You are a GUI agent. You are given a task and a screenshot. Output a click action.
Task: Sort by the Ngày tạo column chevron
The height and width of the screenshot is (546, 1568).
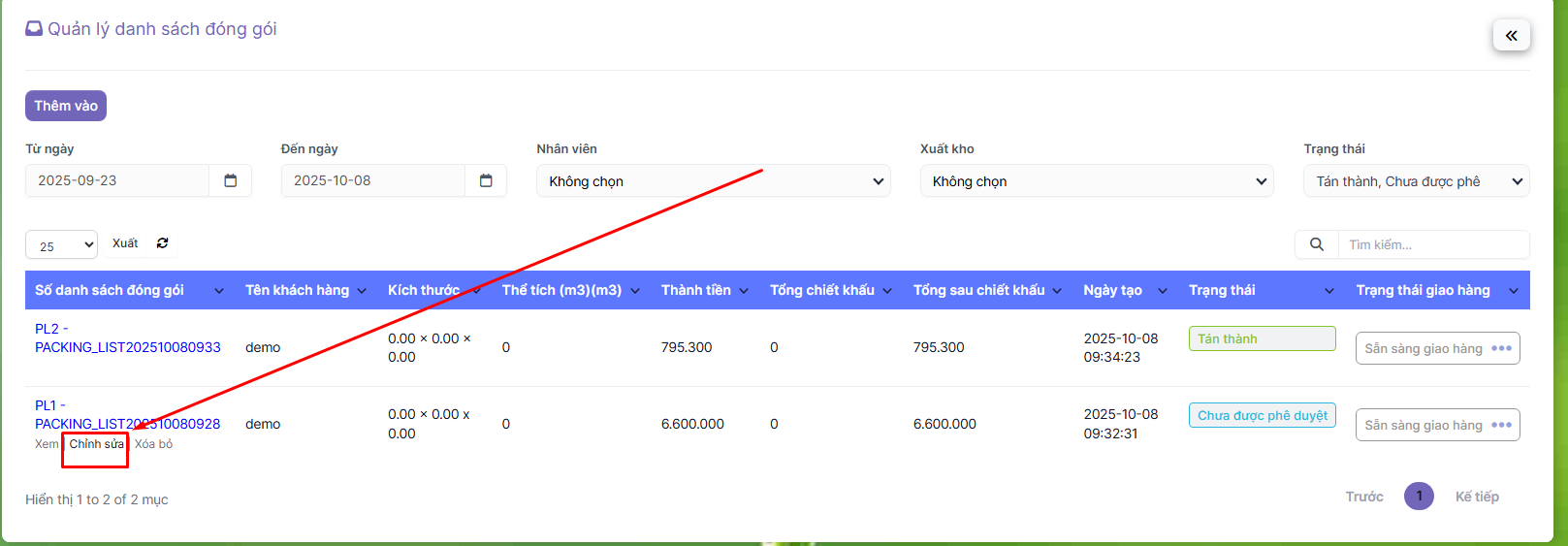(x=1162, y=291)
